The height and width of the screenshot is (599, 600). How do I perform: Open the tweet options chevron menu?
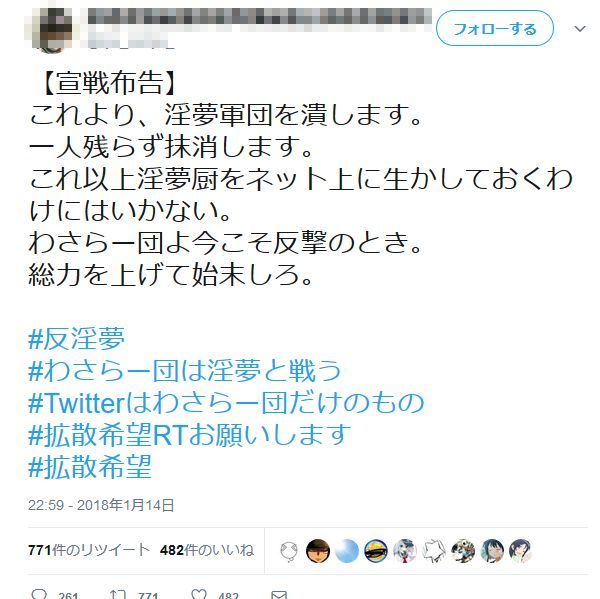[x=580, y=29]
